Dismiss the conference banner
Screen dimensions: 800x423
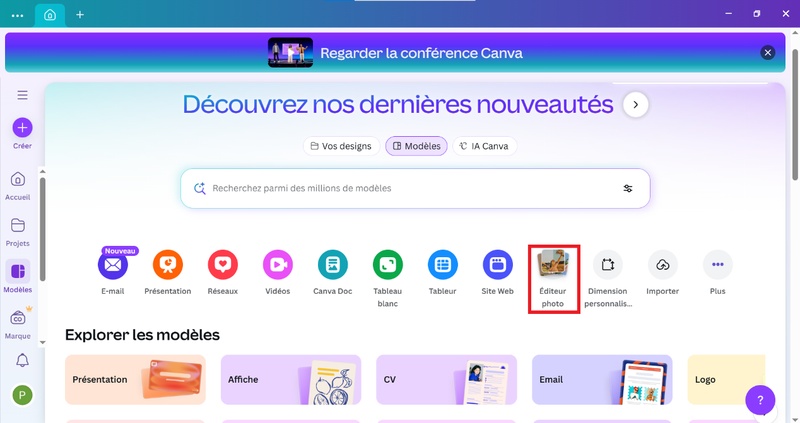pyautogui.click(x=767, y=53)
